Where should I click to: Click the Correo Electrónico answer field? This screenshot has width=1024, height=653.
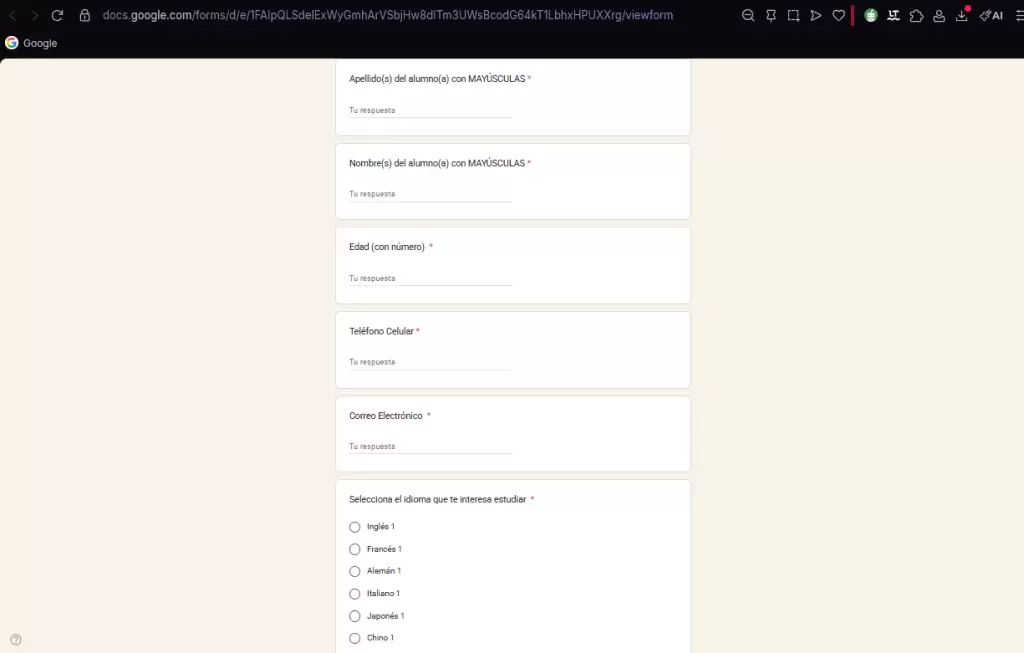[x=428, y=446]
